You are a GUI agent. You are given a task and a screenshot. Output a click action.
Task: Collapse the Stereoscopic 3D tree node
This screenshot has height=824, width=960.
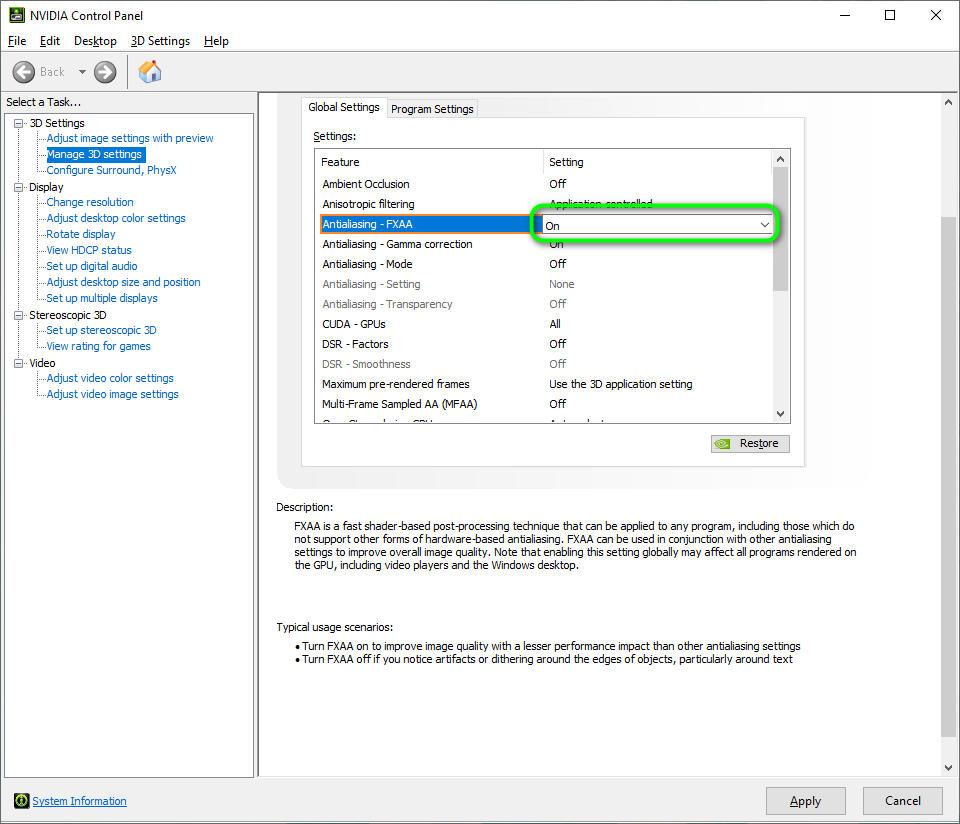pyautogui.click(x=18, y=315)
